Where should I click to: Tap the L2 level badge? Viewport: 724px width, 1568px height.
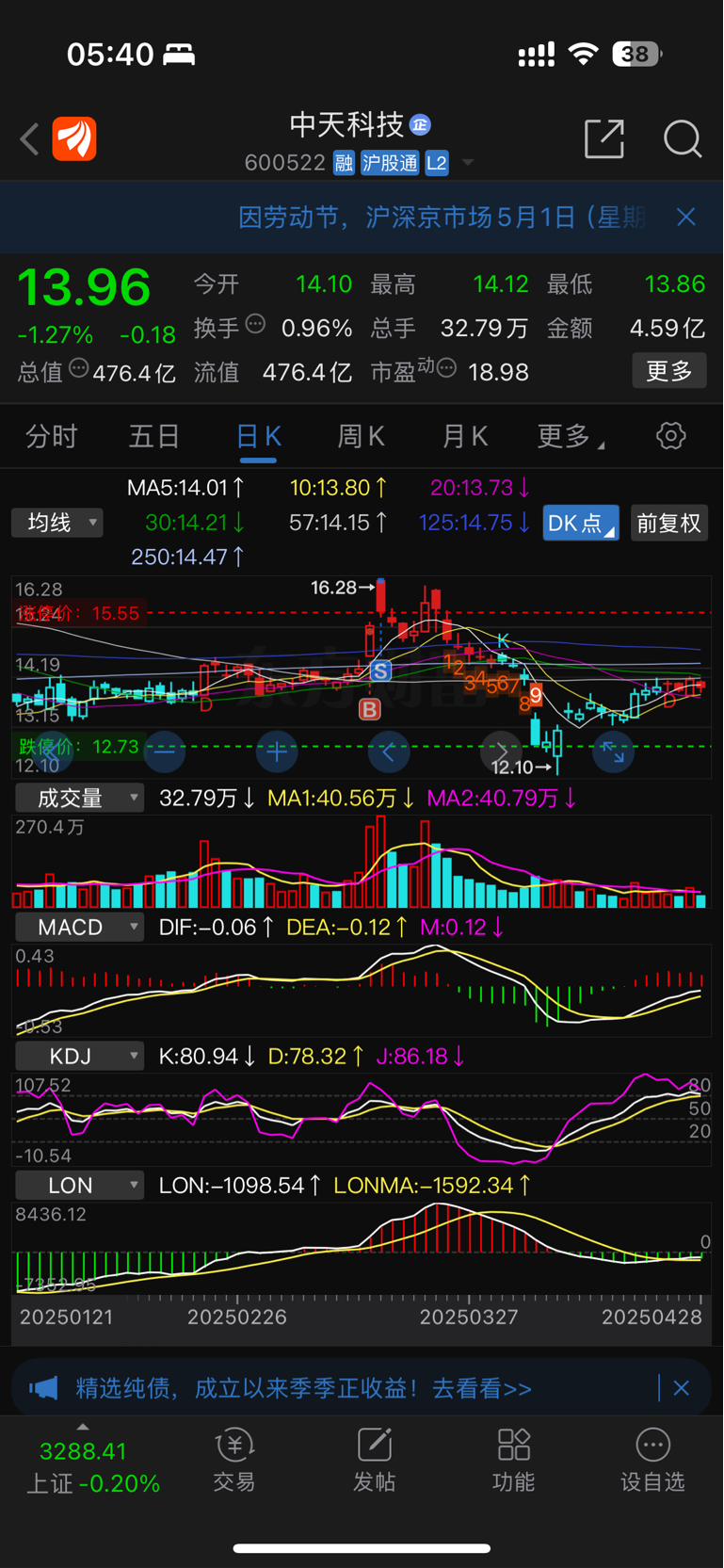click(x=437, y=163)
